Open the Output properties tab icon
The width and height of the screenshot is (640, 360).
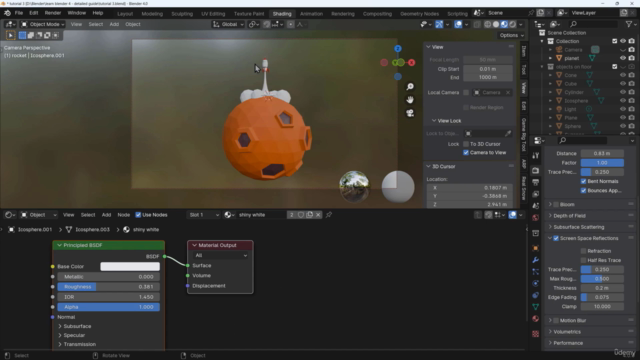536,182
